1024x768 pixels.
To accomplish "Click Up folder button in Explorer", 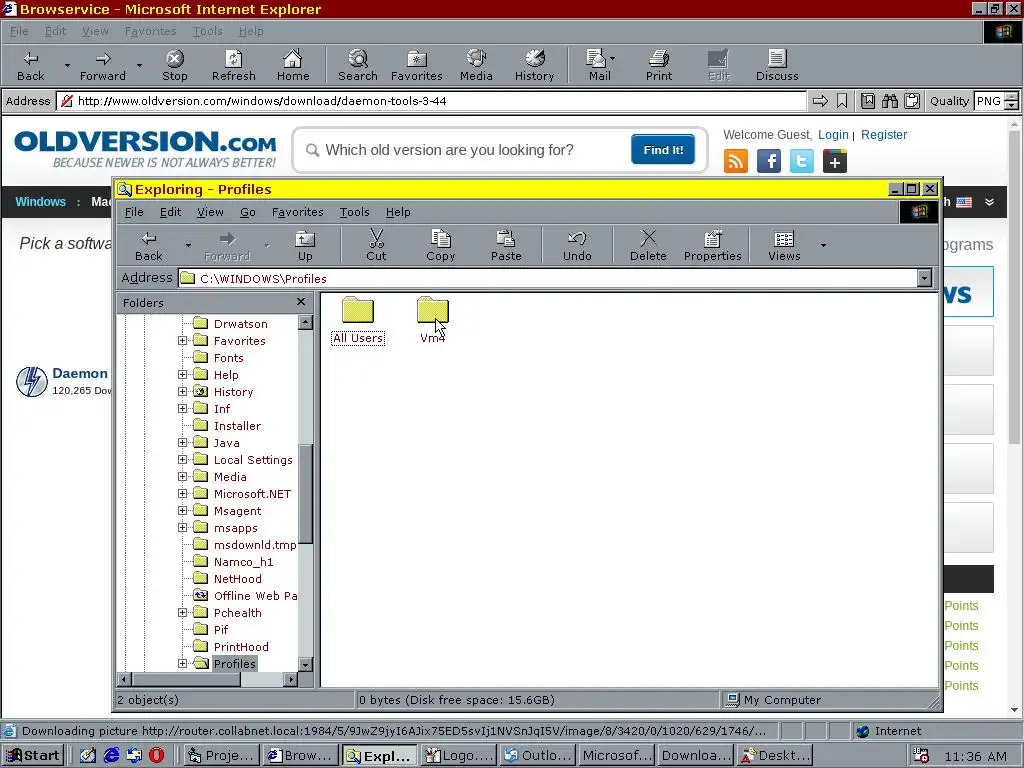I will point(305,246).
